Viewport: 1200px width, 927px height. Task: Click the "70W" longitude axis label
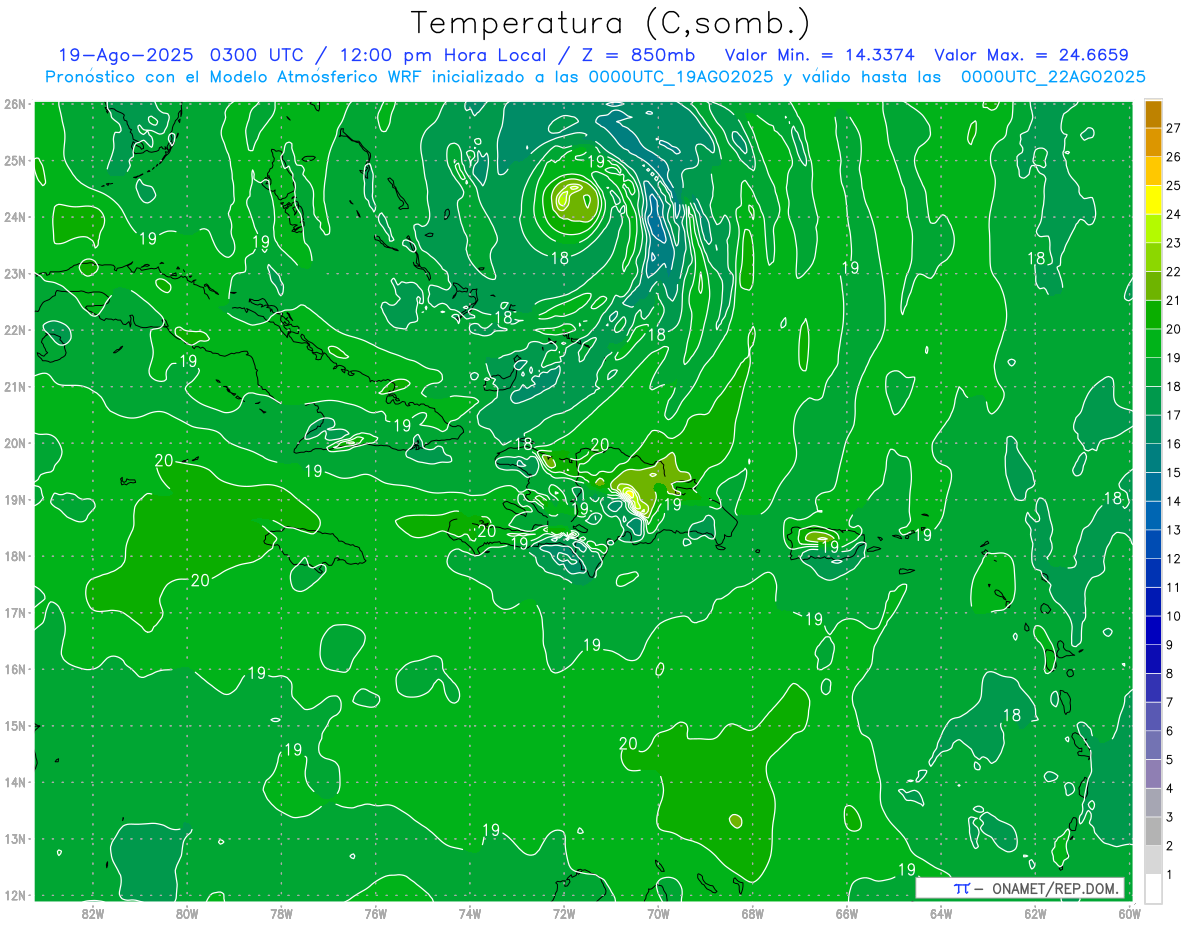coord(658,912)
